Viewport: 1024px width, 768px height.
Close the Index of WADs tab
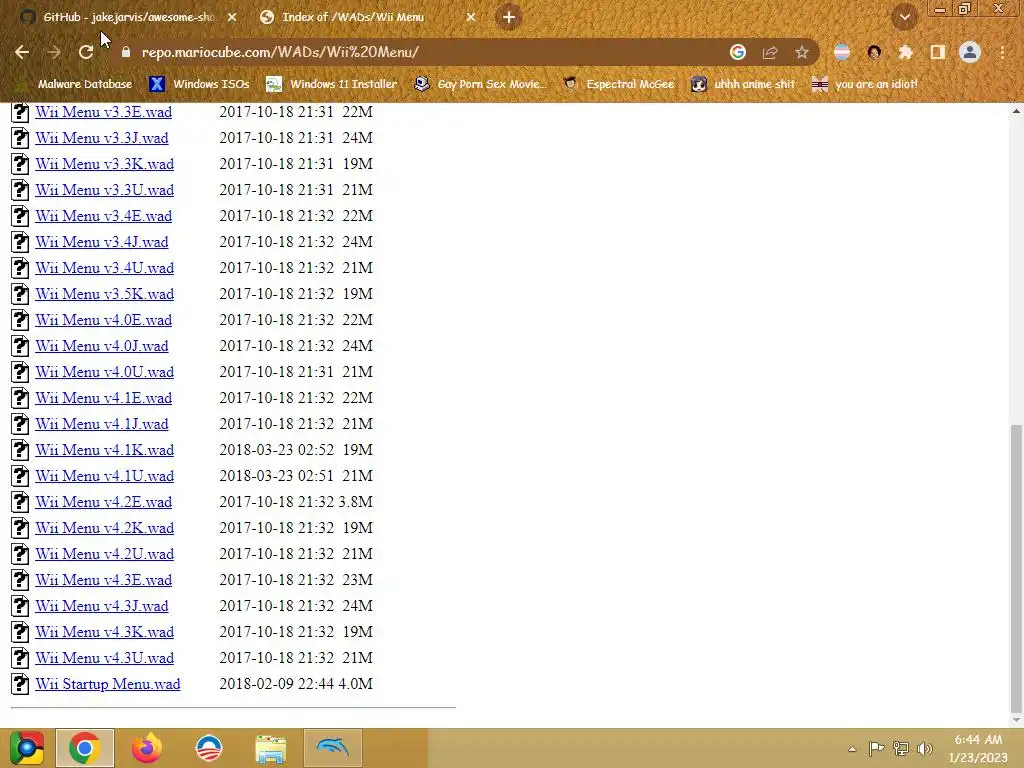coord(471,18)
